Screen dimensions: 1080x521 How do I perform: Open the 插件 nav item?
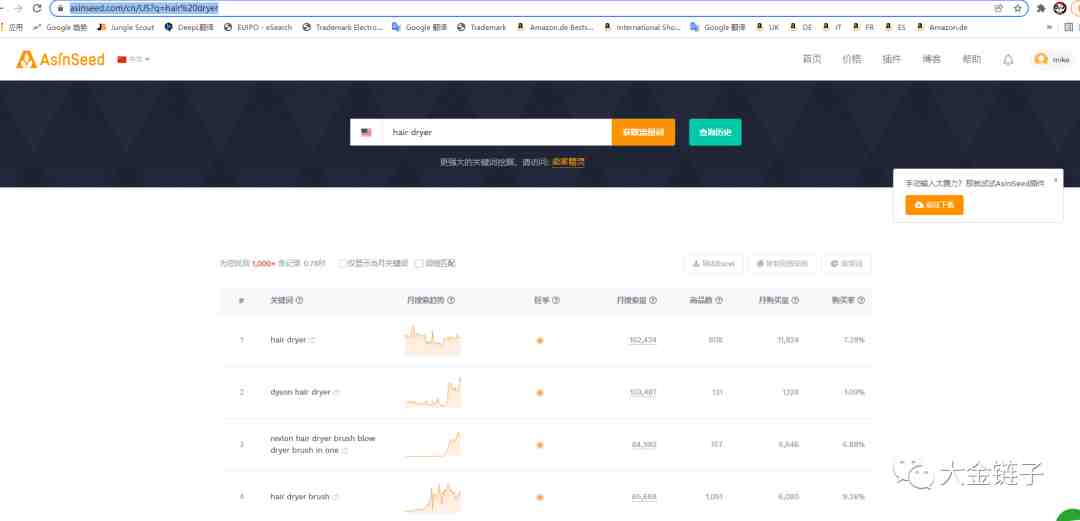coord(891,60)
